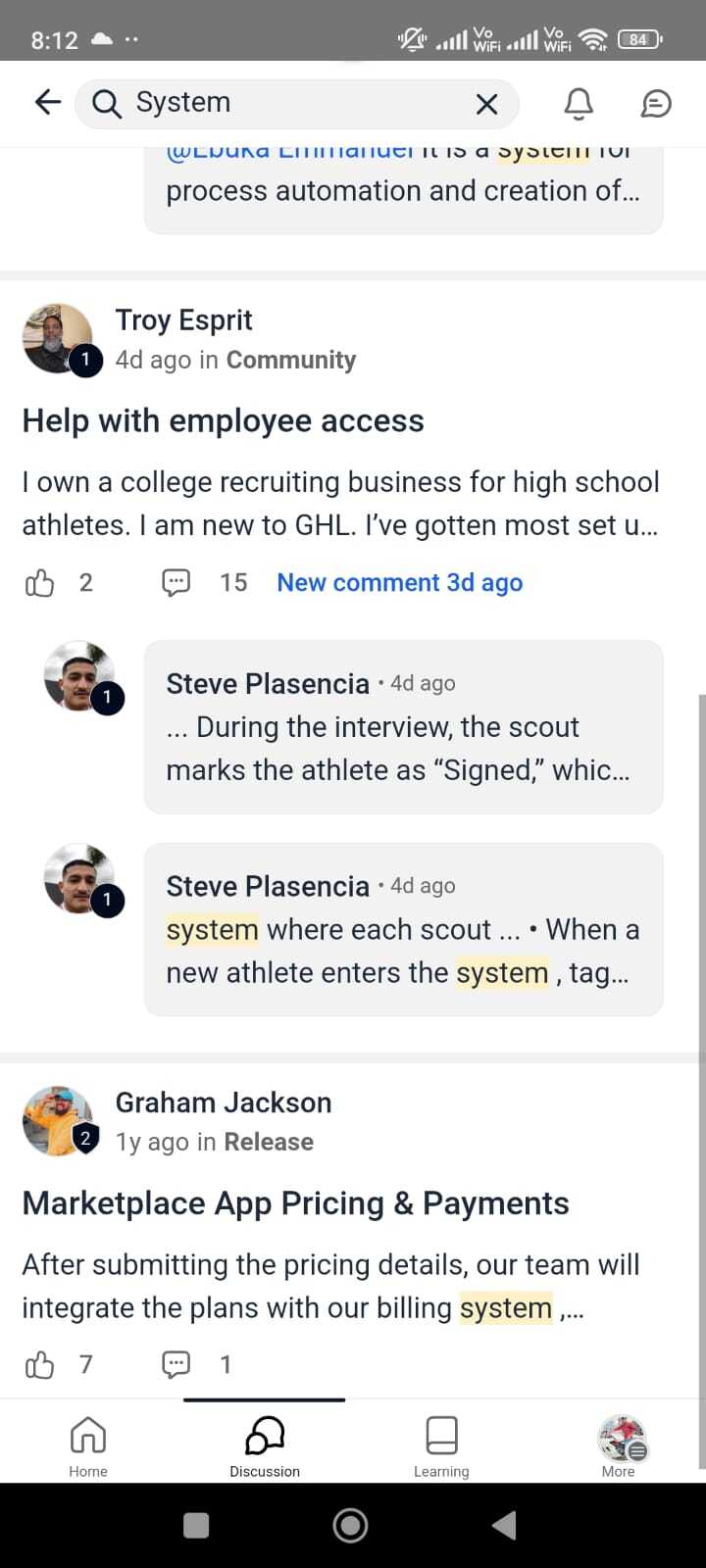Open notifications bell icon
The width and height of the screenshot is (706, 1568).
coord(579,104)
